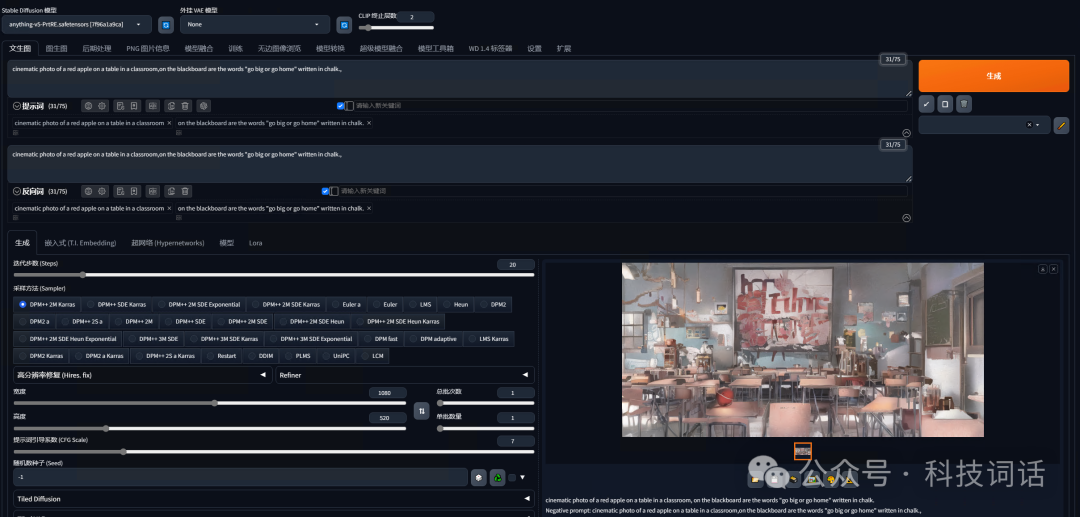Image resolution: width=1080 pixels, height=517 pixels.
Task: Click the VAE model refresh icon
Action: 344,24
